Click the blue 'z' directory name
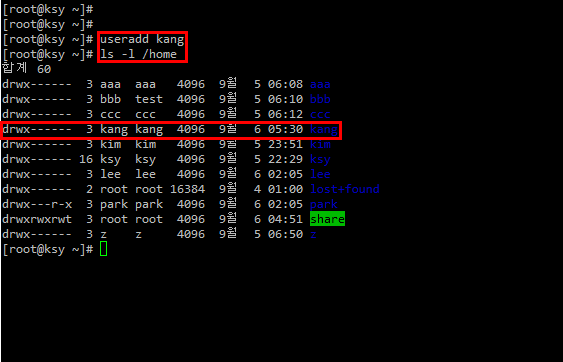Image resolution: width=563 pixels, height=362 pixels. click(313, 235)
